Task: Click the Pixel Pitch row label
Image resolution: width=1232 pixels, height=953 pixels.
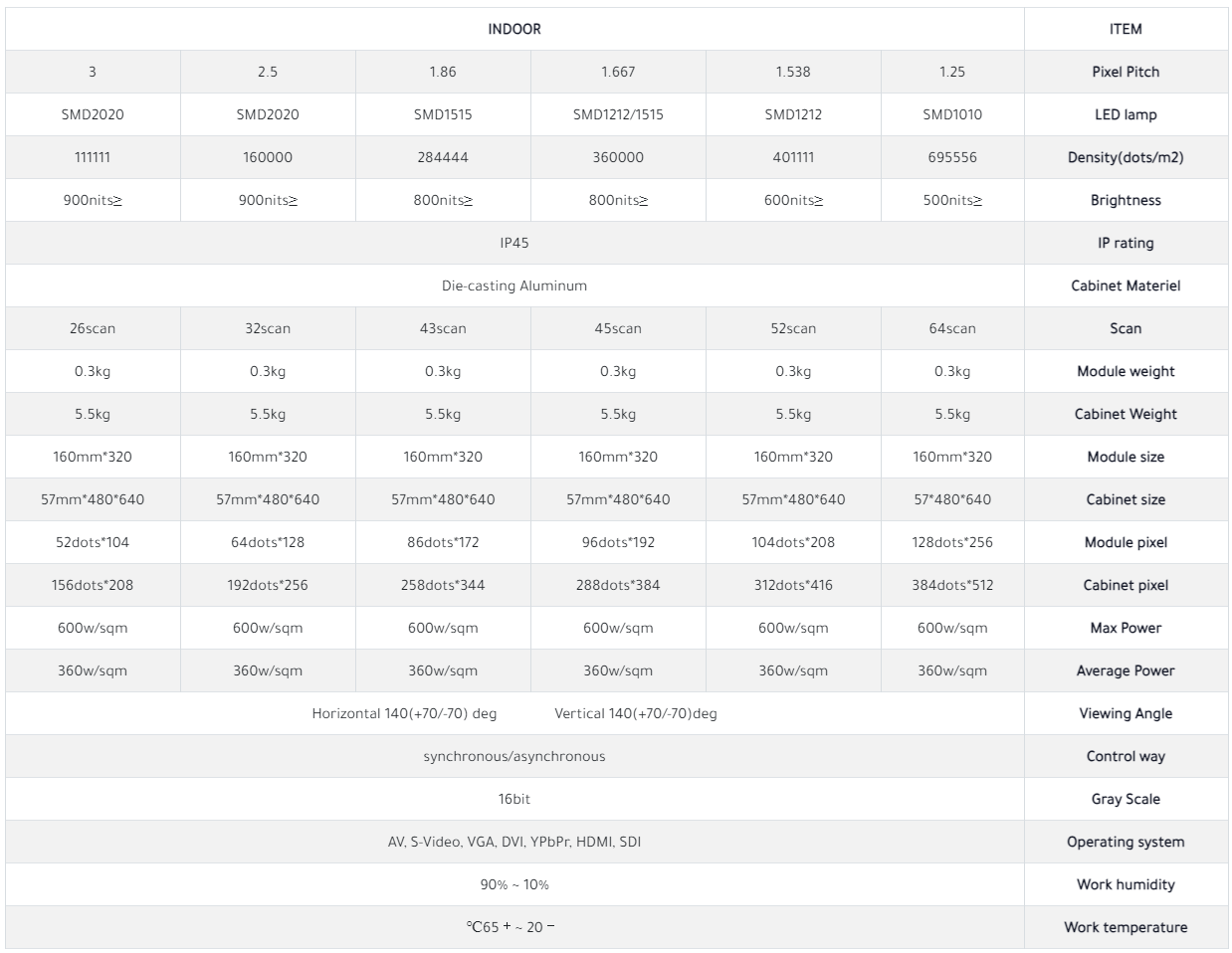Action: (1126, 72)
